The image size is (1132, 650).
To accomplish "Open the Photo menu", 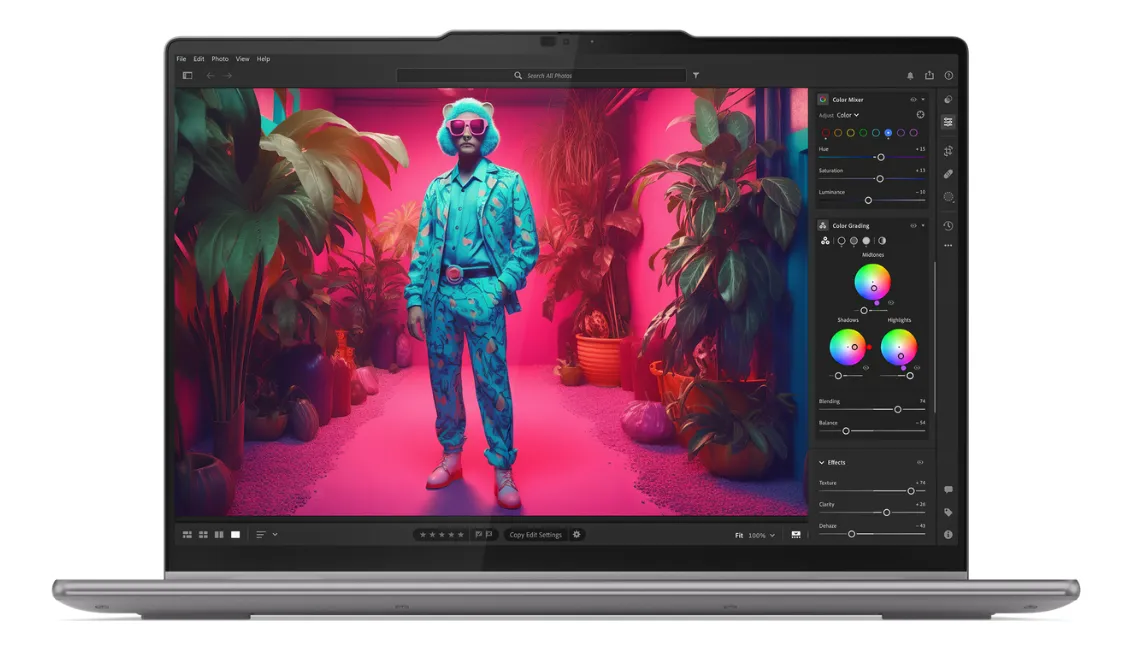I will pos(220,59).
